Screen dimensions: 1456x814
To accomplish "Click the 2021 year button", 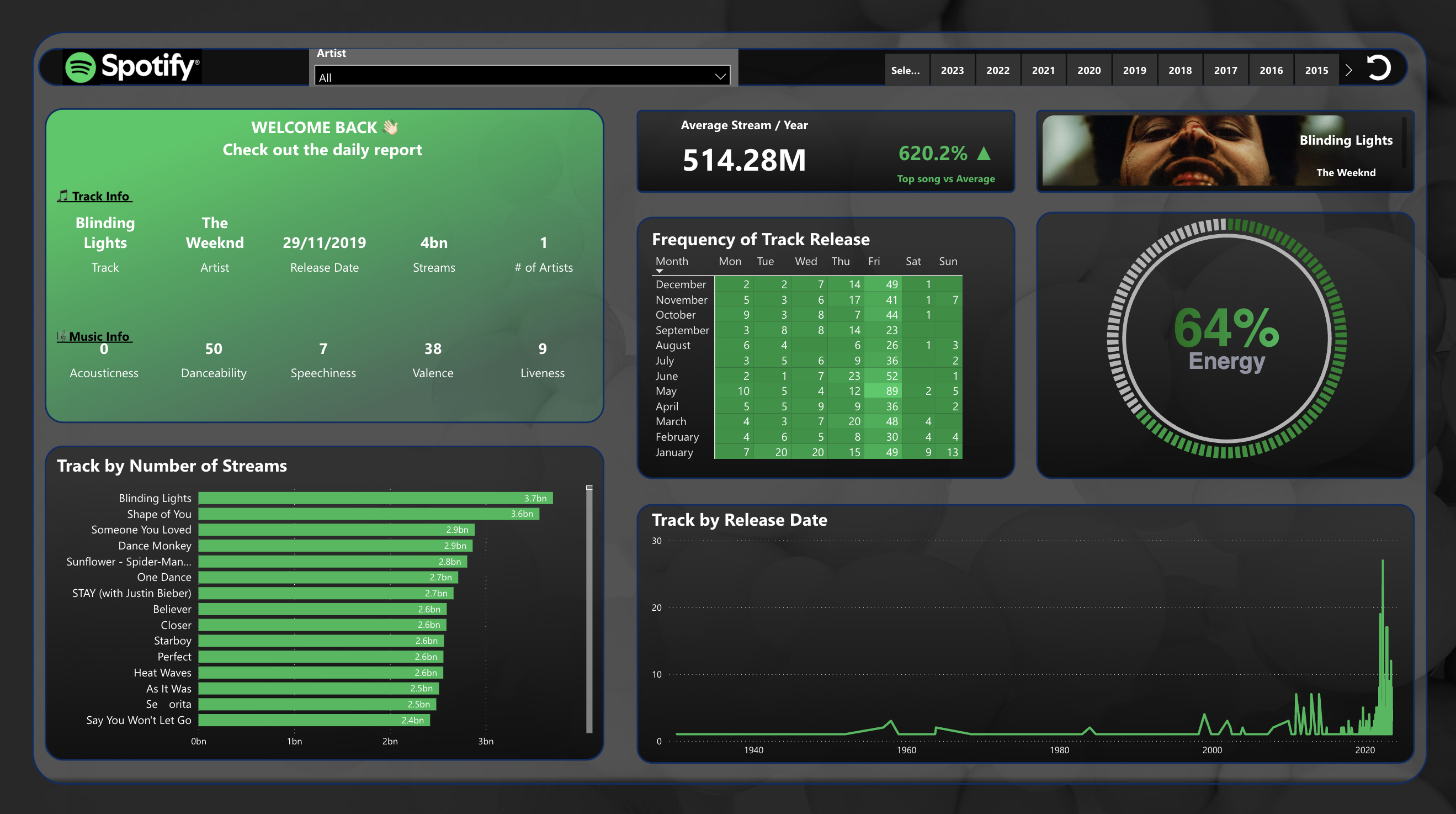I will coord(1043,70).
